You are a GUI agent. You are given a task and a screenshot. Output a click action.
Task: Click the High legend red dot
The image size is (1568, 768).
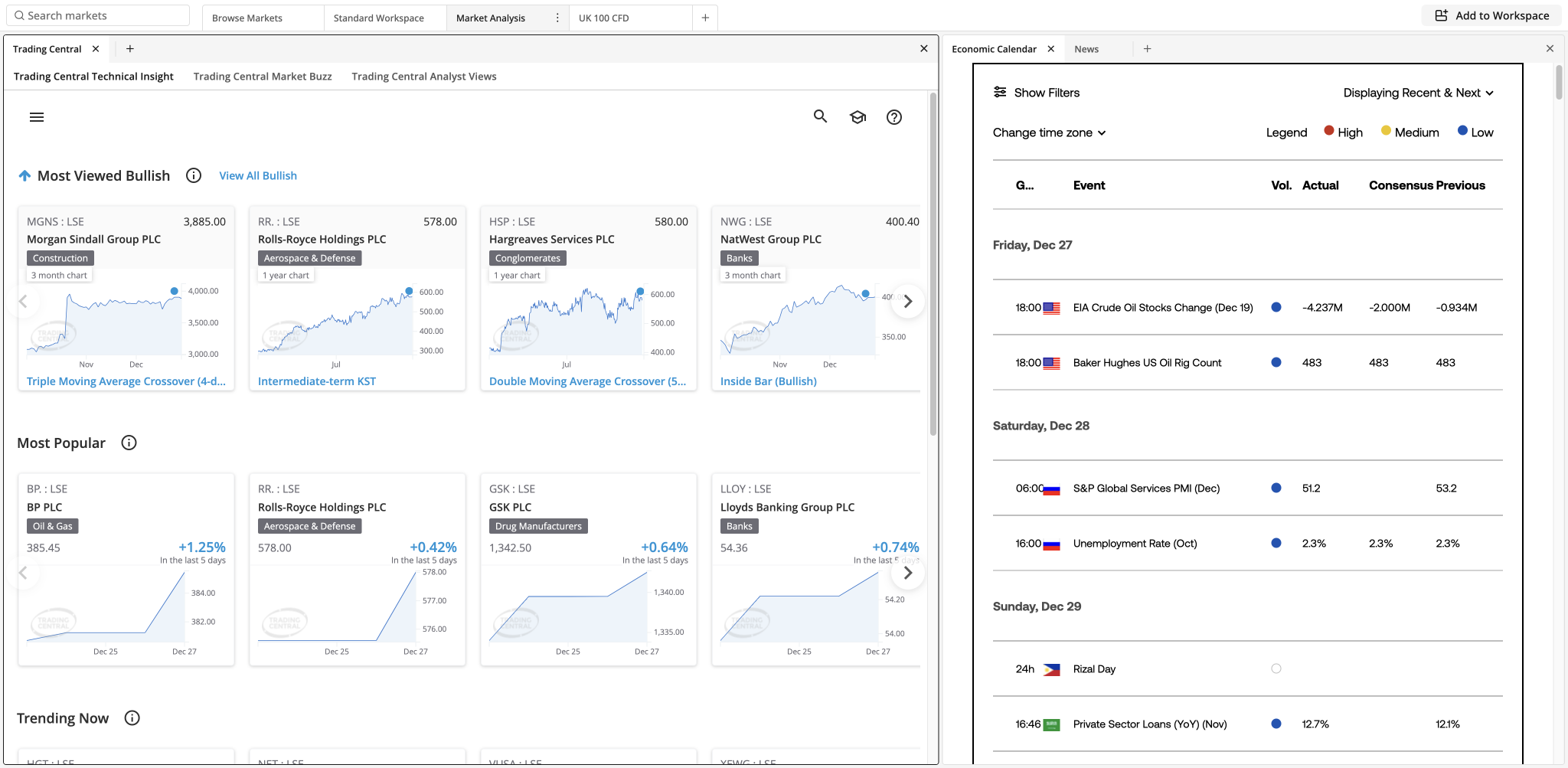(1329, 131)
